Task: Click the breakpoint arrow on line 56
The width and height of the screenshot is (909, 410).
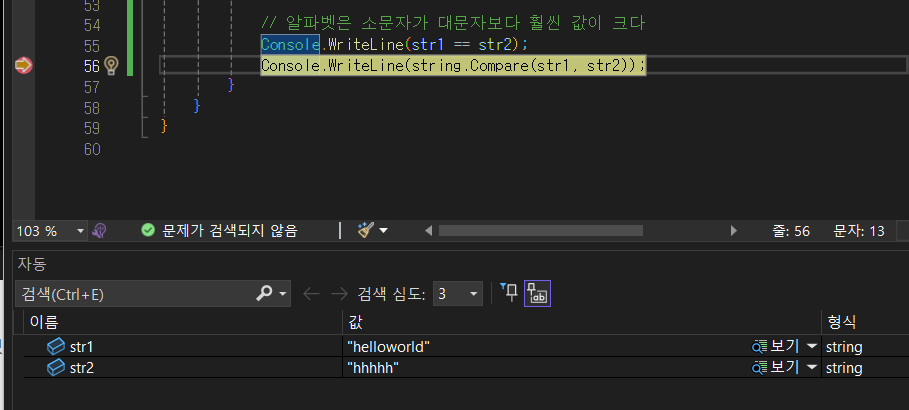Action: [x=23, y=66]
